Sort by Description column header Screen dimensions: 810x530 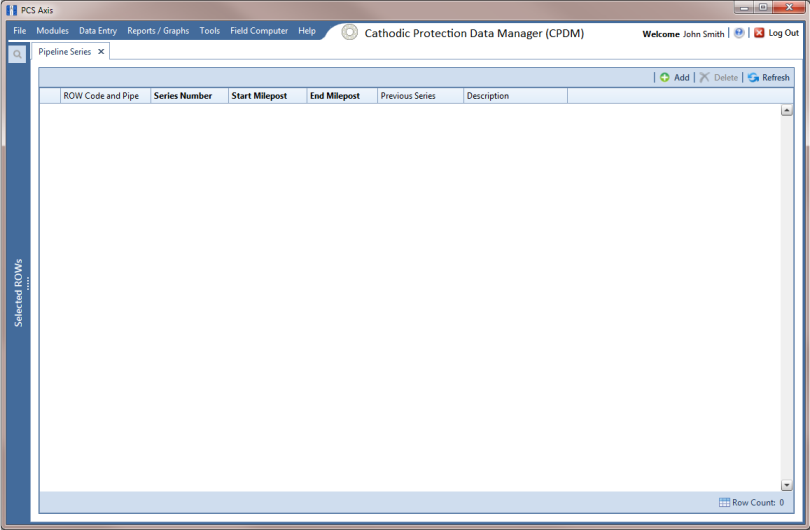coord(516,96)
